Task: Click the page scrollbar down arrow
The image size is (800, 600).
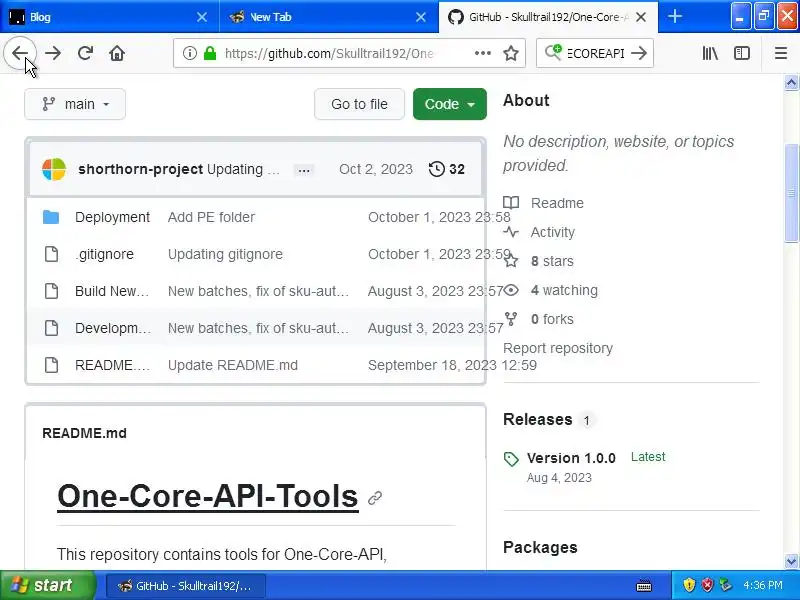Action: click(791, 561)
